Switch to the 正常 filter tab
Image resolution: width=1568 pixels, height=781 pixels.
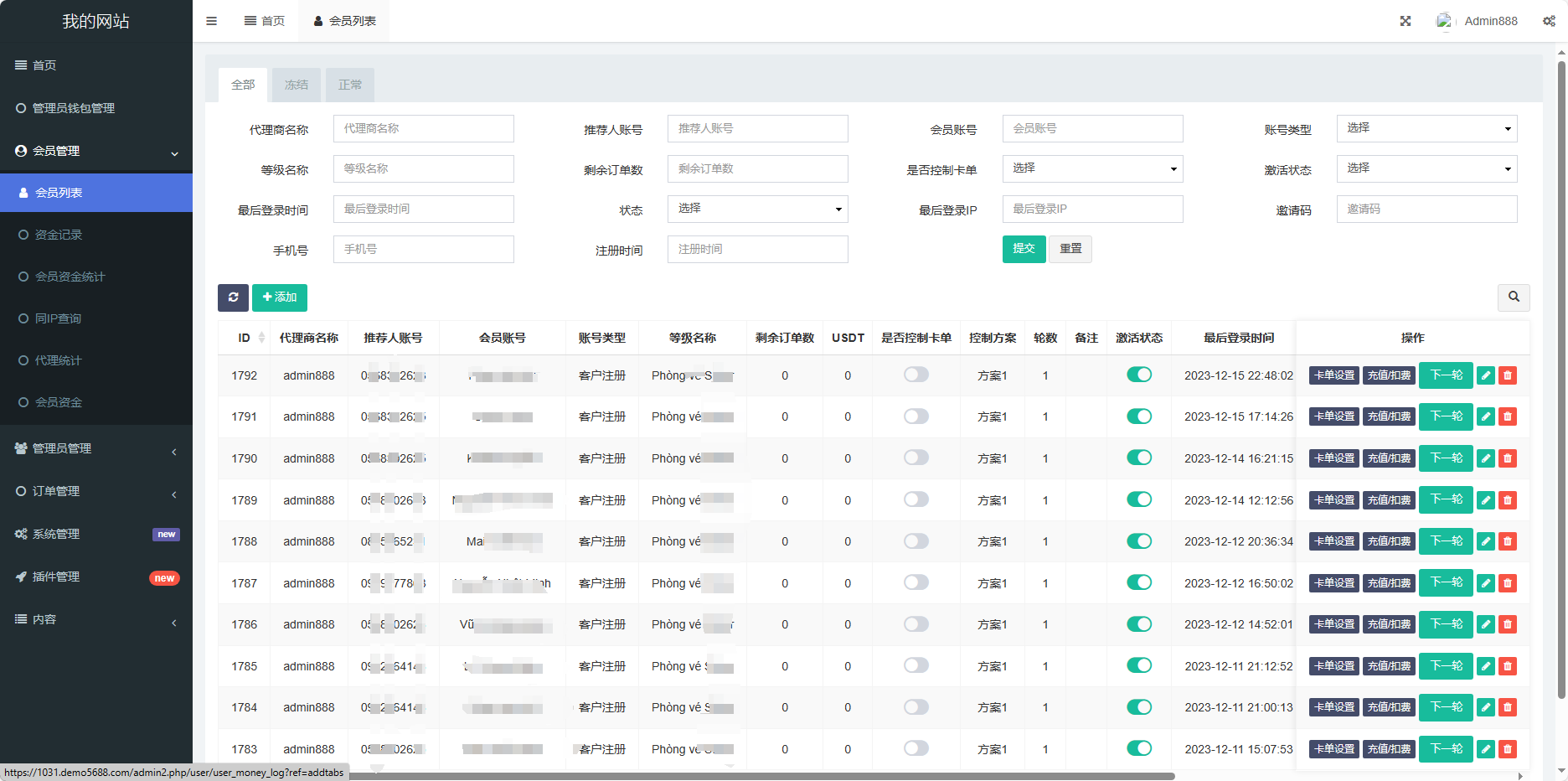click(350, 85)
